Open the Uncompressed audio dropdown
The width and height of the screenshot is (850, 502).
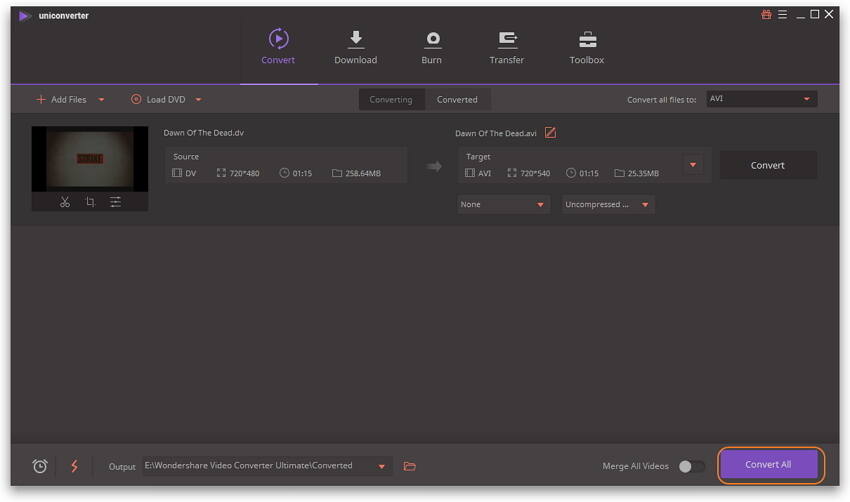click(x=608, y=204)
